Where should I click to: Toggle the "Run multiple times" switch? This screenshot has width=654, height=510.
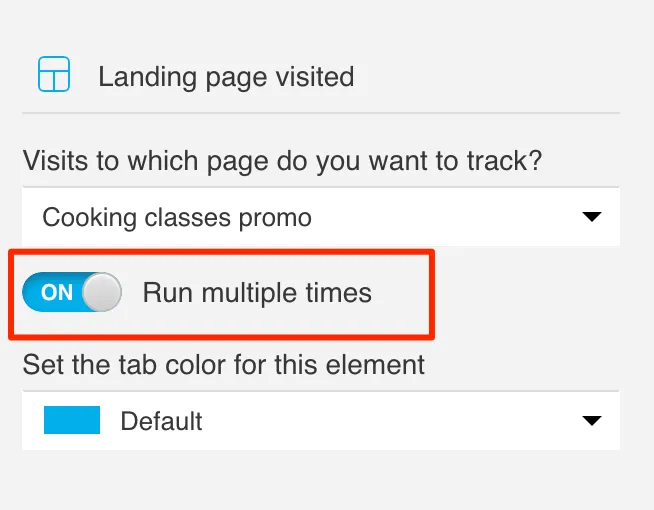point(72,293)
